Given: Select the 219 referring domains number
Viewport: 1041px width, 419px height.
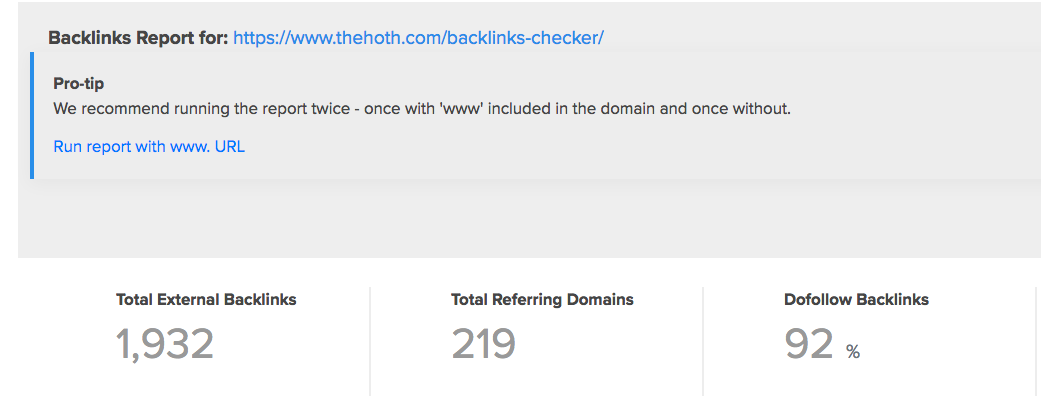Looking at the screenshot, I should [483, 343].
